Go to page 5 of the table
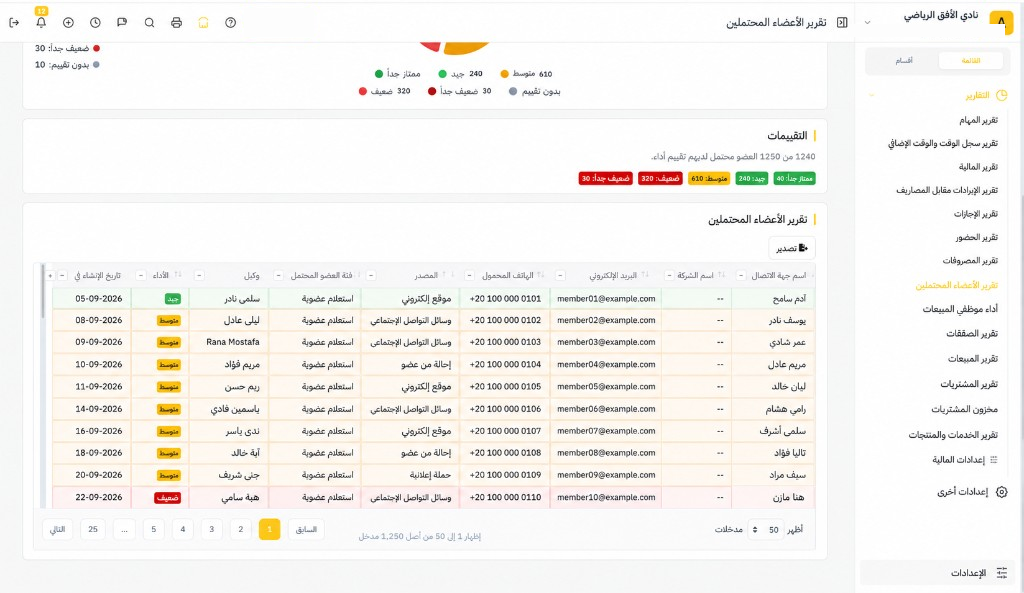Image resolution: width=1024 pixels, height=593 pixels. (153, 529)
